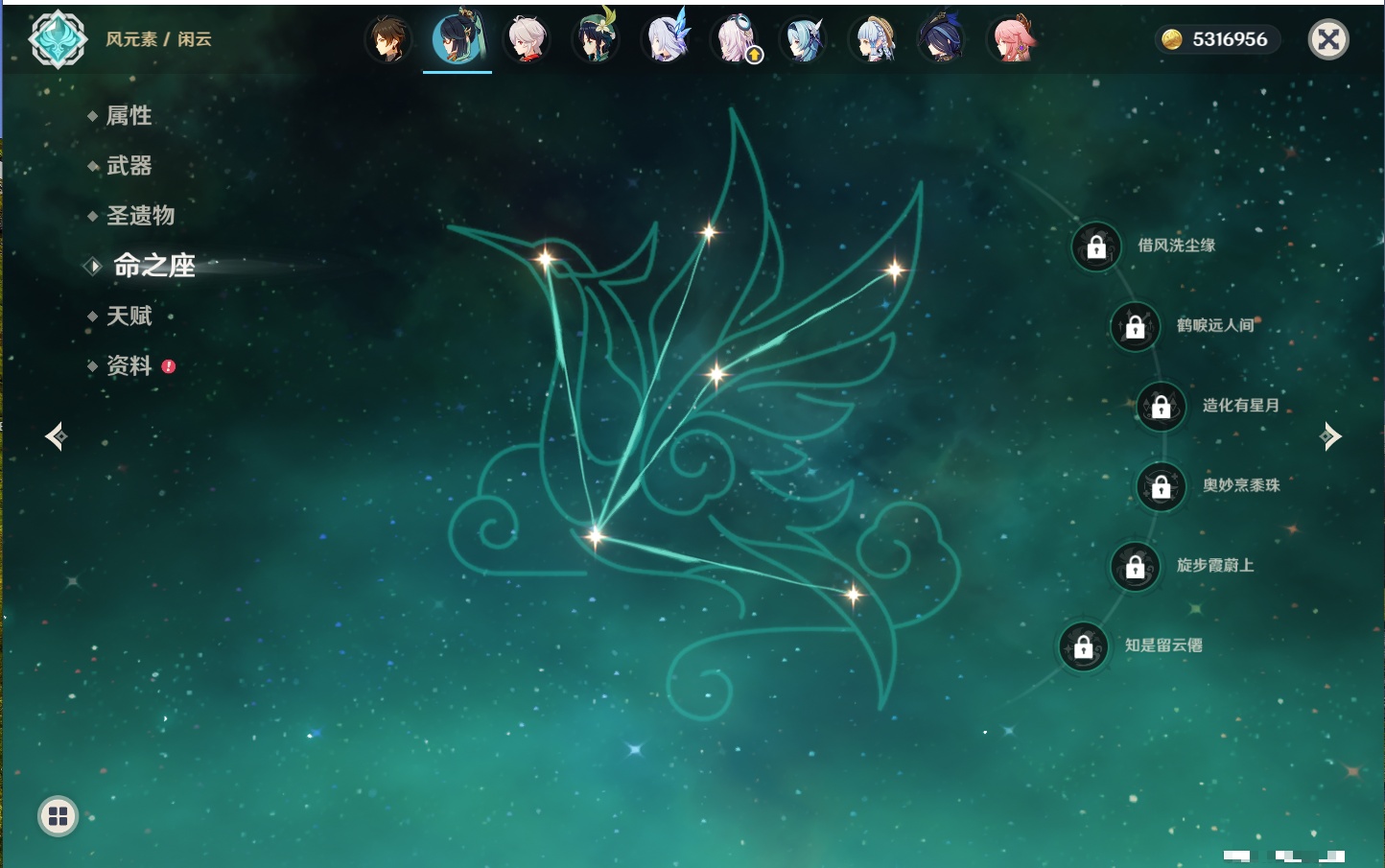Go to next character with right arrow
Image resolution: width=1385 pixels, height=868 pixels.
coord(1330,436)
